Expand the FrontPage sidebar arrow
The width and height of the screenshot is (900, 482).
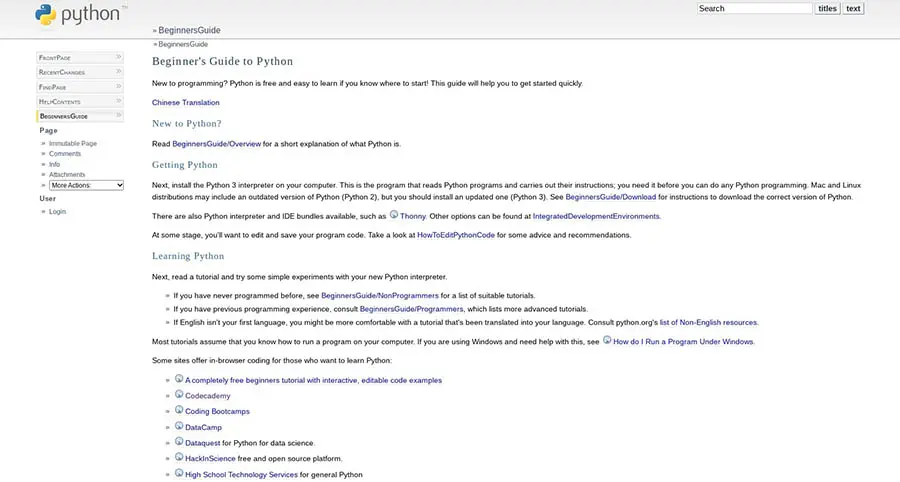tap(118, 58)
